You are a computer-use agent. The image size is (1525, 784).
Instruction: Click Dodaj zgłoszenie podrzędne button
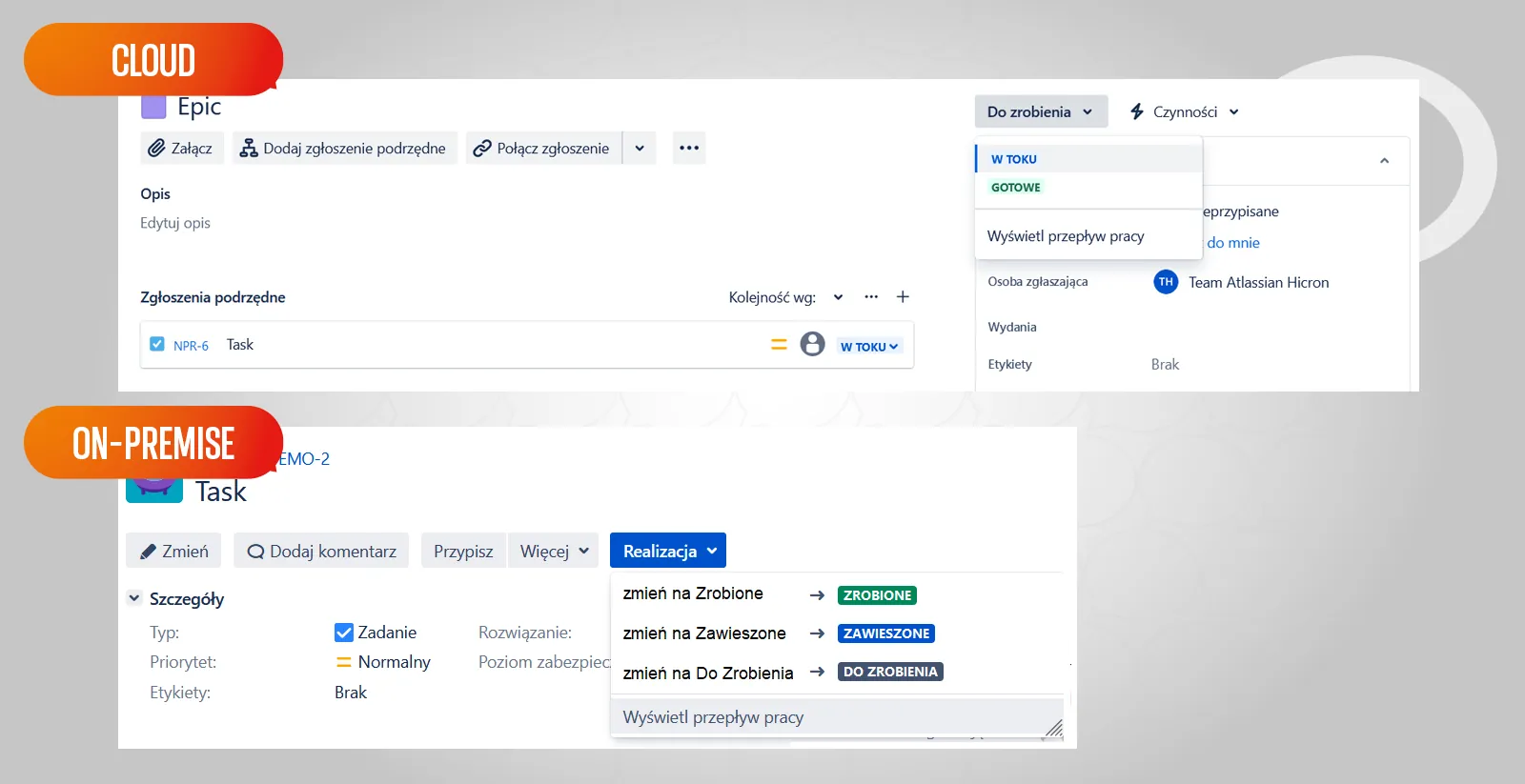point(344,148)
